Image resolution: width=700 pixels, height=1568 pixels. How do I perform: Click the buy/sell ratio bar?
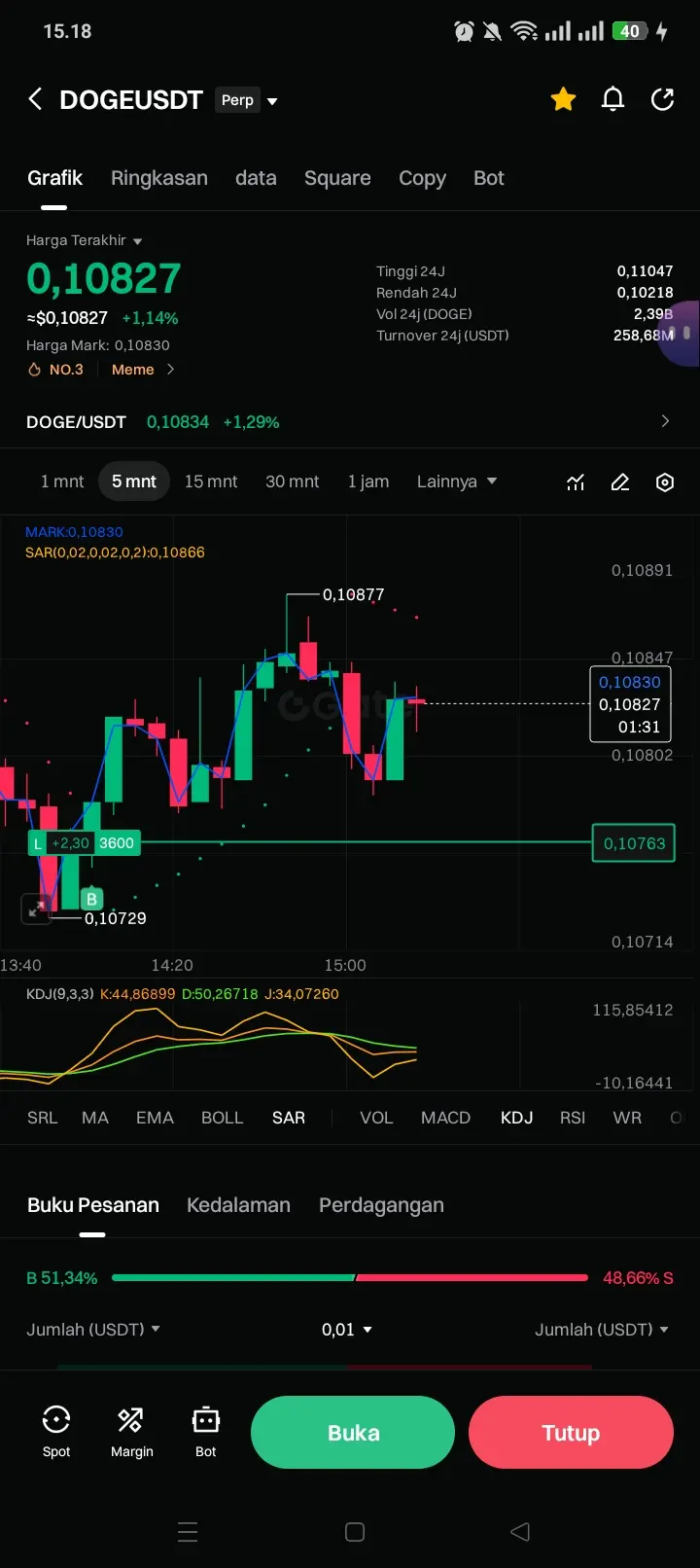350,1277
